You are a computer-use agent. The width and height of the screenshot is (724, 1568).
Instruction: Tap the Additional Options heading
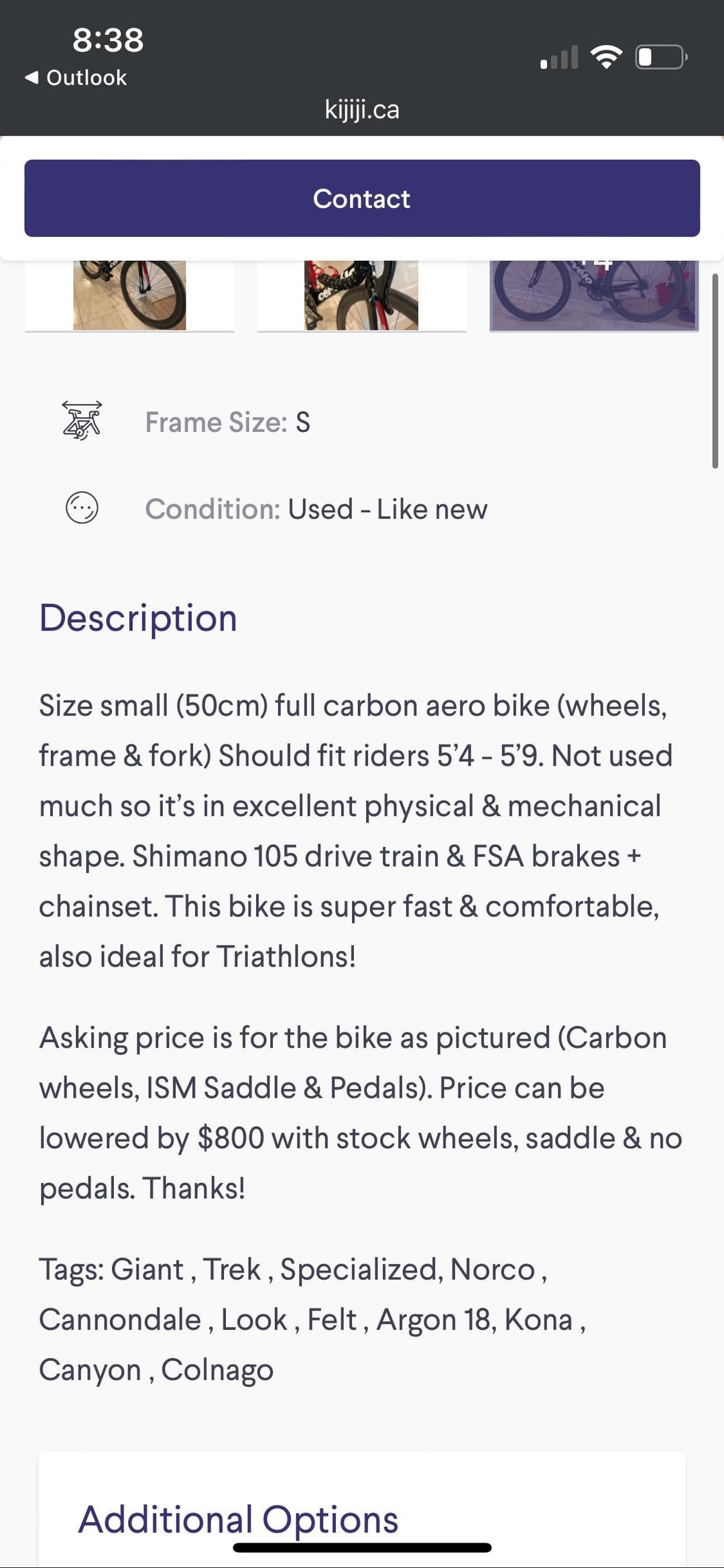pos(238,1519)
